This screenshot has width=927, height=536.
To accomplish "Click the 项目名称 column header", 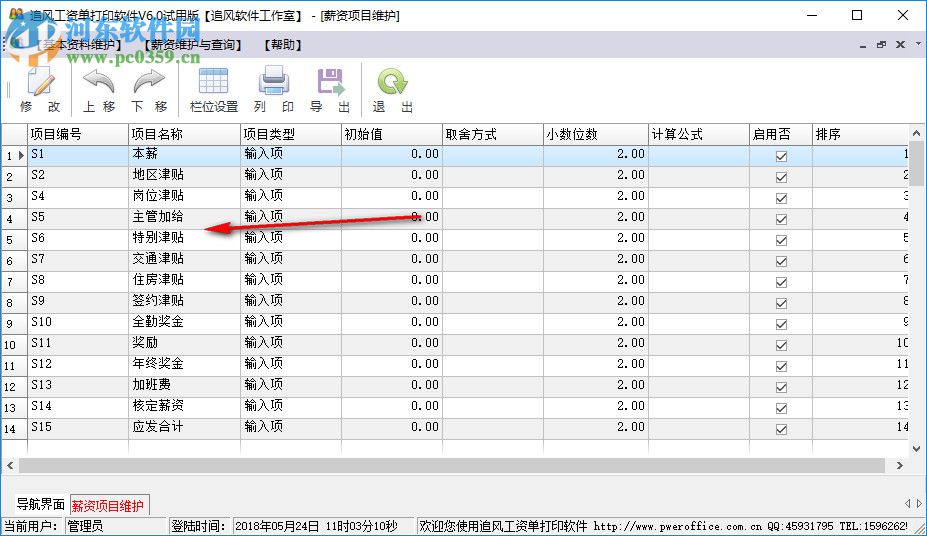I will [x=184, y=134].
